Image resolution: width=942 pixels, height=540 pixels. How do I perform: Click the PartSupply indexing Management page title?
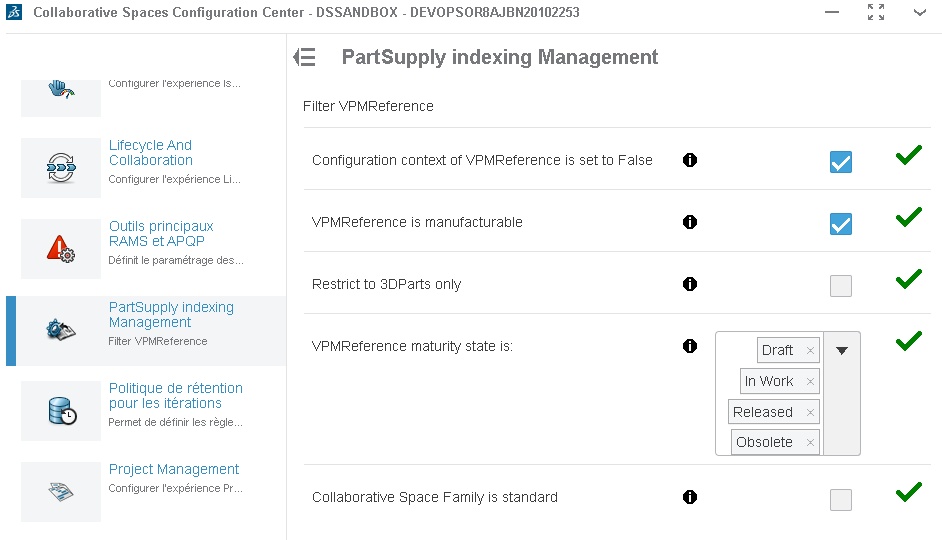coord(500,57)
